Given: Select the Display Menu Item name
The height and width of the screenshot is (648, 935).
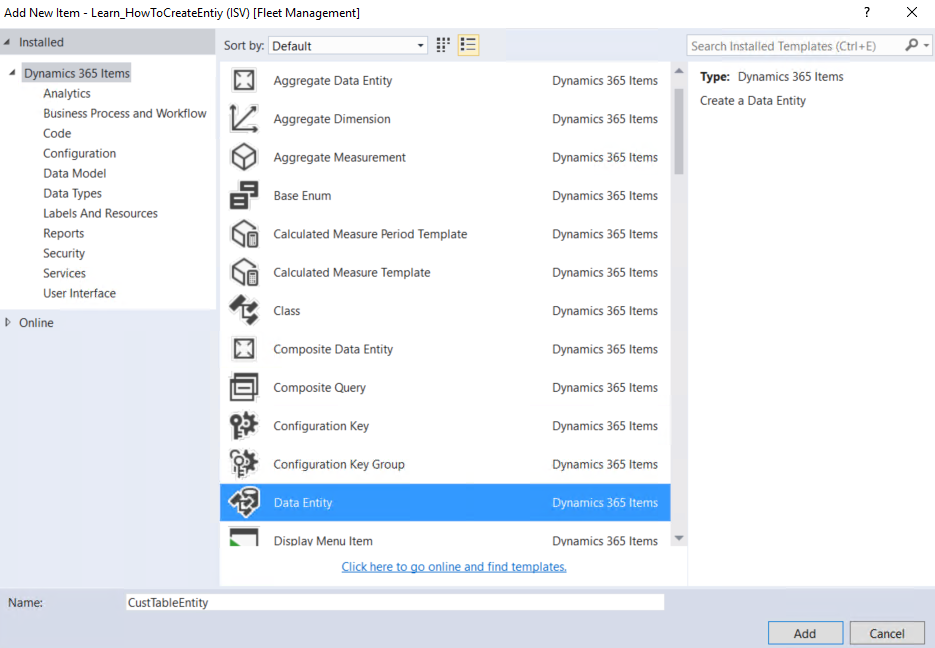Looking at the screenshot, I should point(323,540).
